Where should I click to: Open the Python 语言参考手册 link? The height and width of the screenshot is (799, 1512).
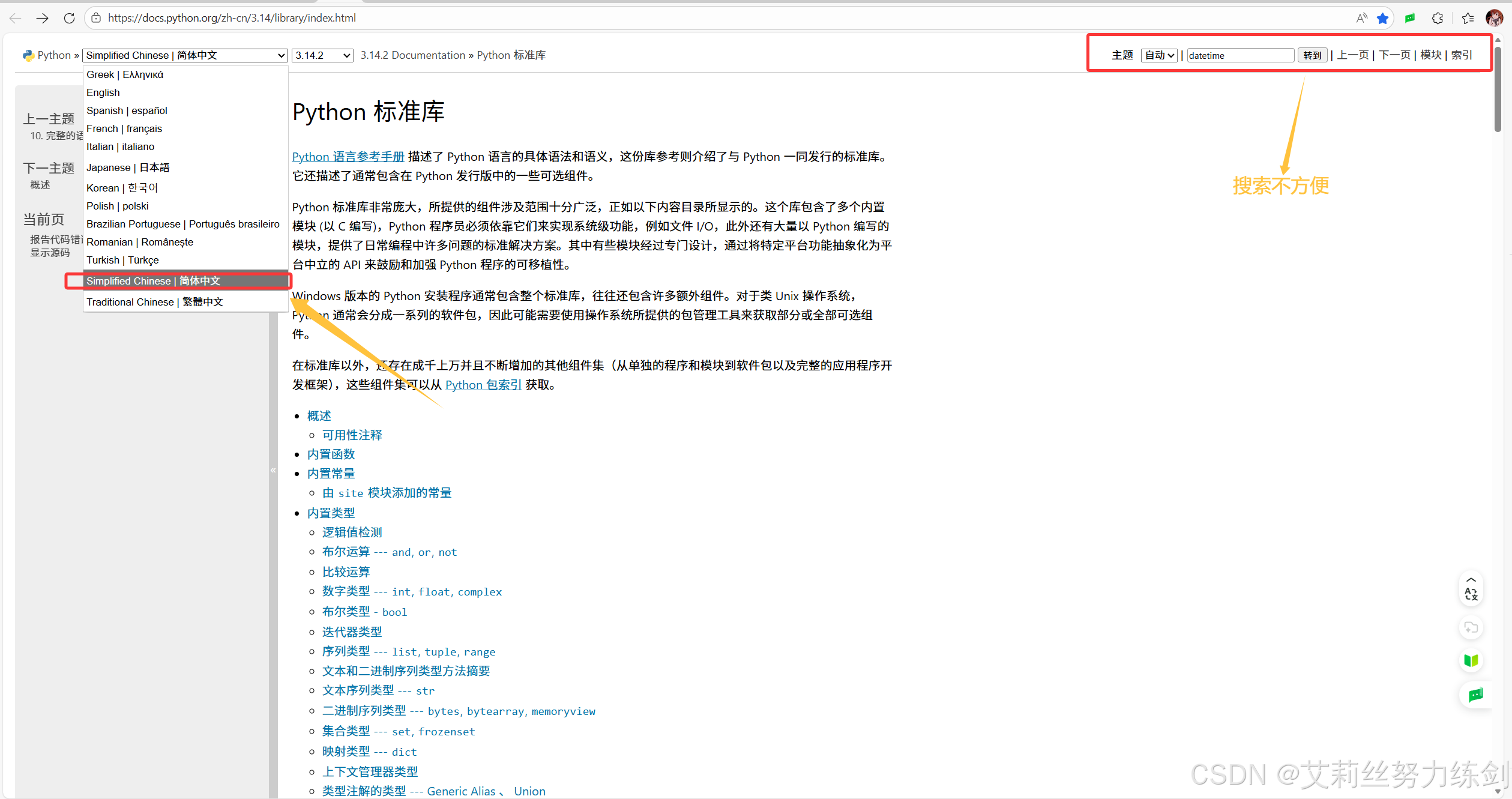(348, 157)
